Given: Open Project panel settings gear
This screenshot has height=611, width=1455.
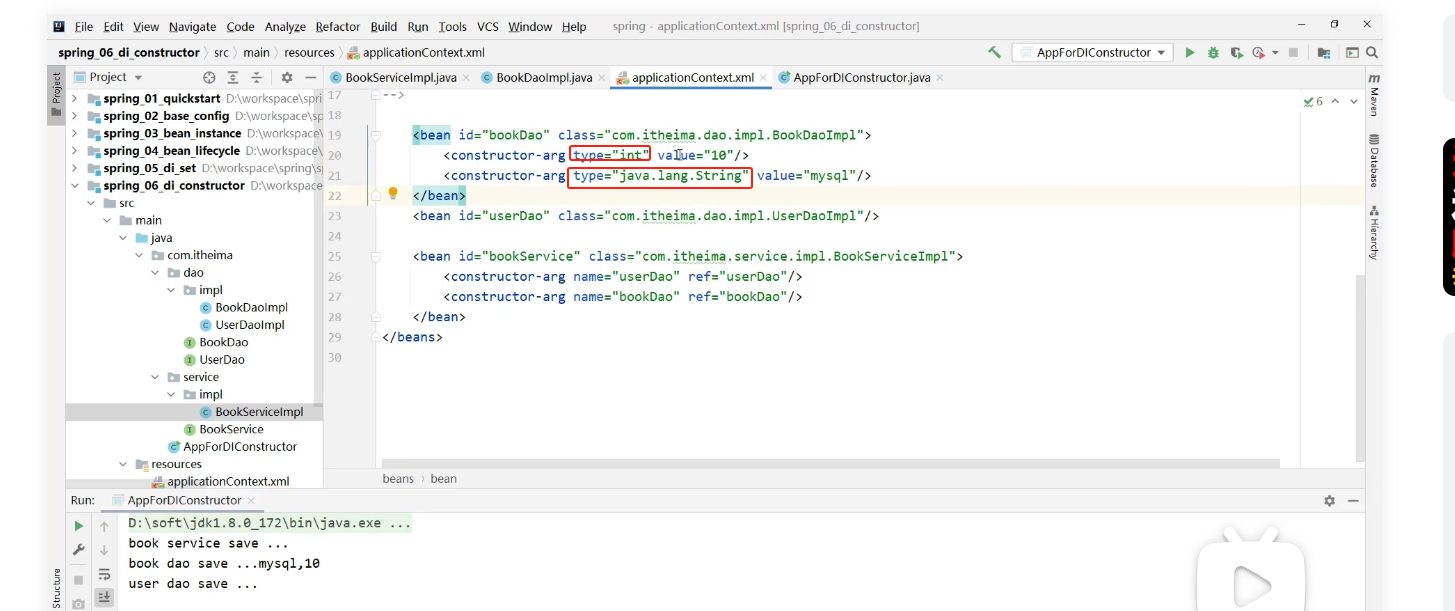Looking at the screenshot, I should pyautogui.click(x=287, y=77).
